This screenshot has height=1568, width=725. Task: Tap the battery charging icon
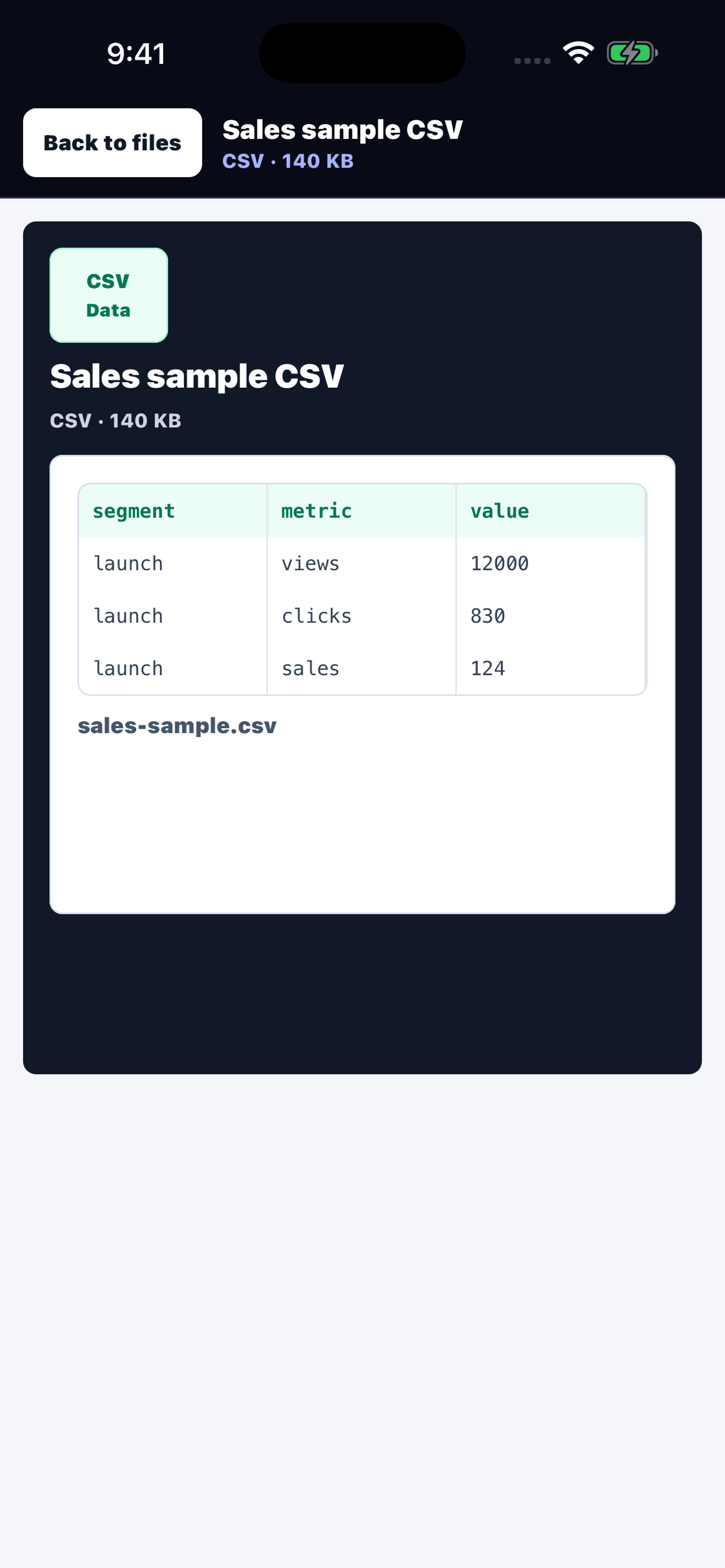(632, 53)
